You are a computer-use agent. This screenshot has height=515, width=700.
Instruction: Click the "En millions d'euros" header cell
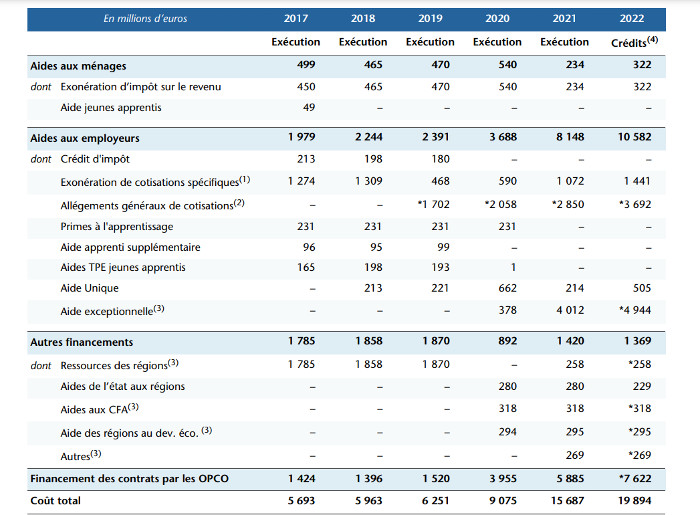(x=145, y=18)
